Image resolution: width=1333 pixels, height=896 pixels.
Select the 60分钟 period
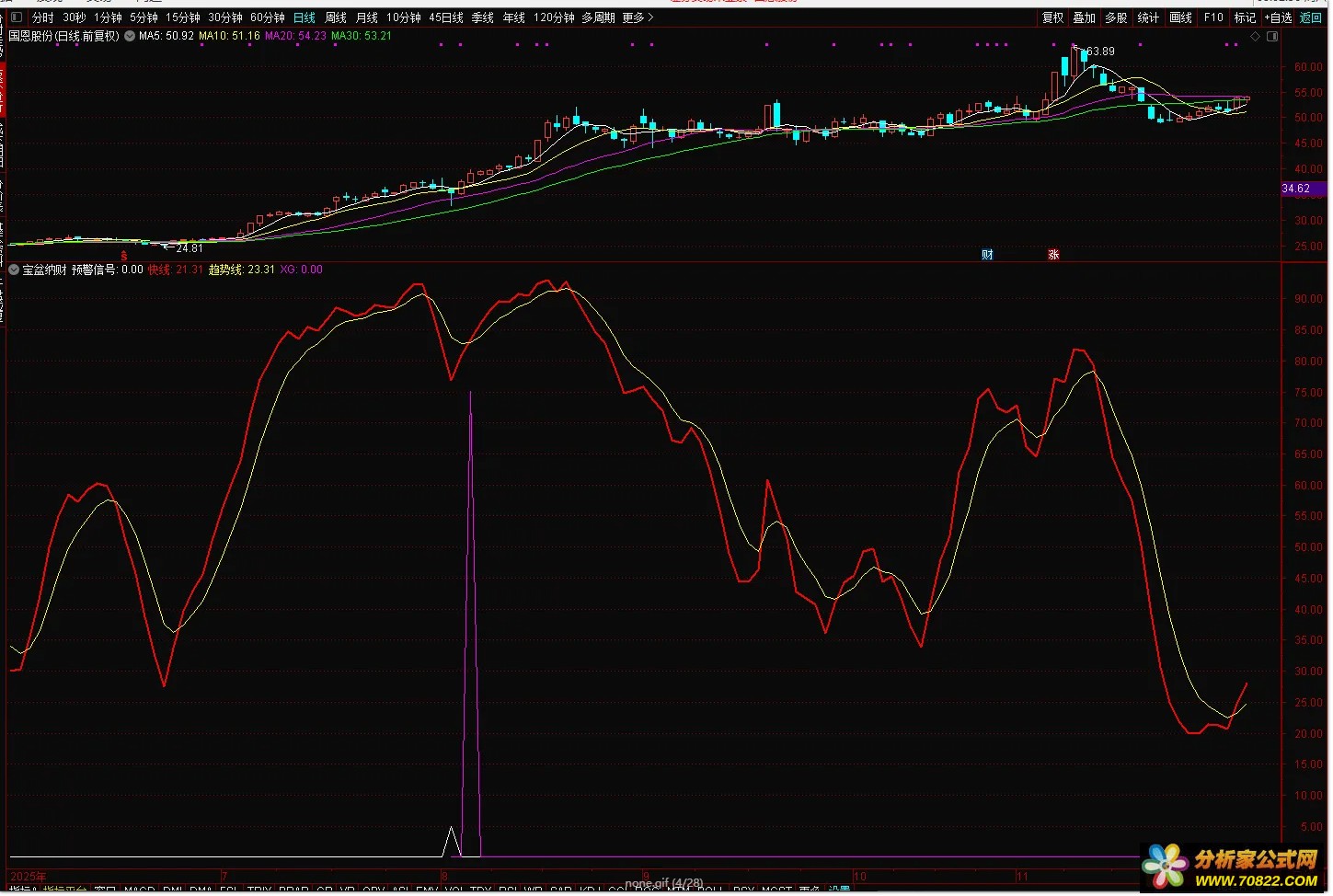point(268,17)
